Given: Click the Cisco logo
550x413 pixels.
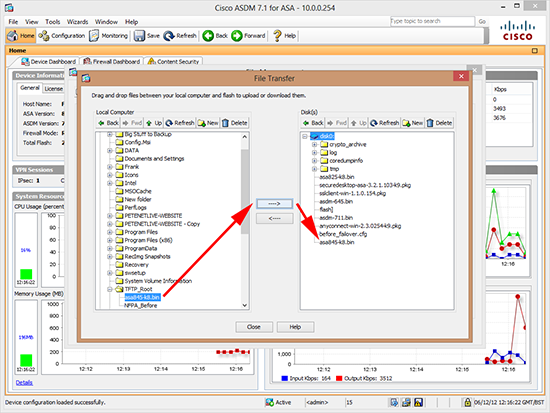Looking at the screenshot, I should click(x=518, y=31).
